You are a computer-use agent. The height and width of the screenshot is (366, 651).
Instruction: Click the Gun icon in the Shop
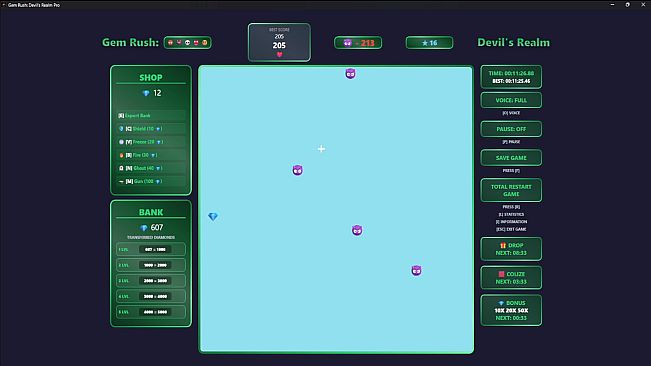pyautogui.click(x=121, y=181)
